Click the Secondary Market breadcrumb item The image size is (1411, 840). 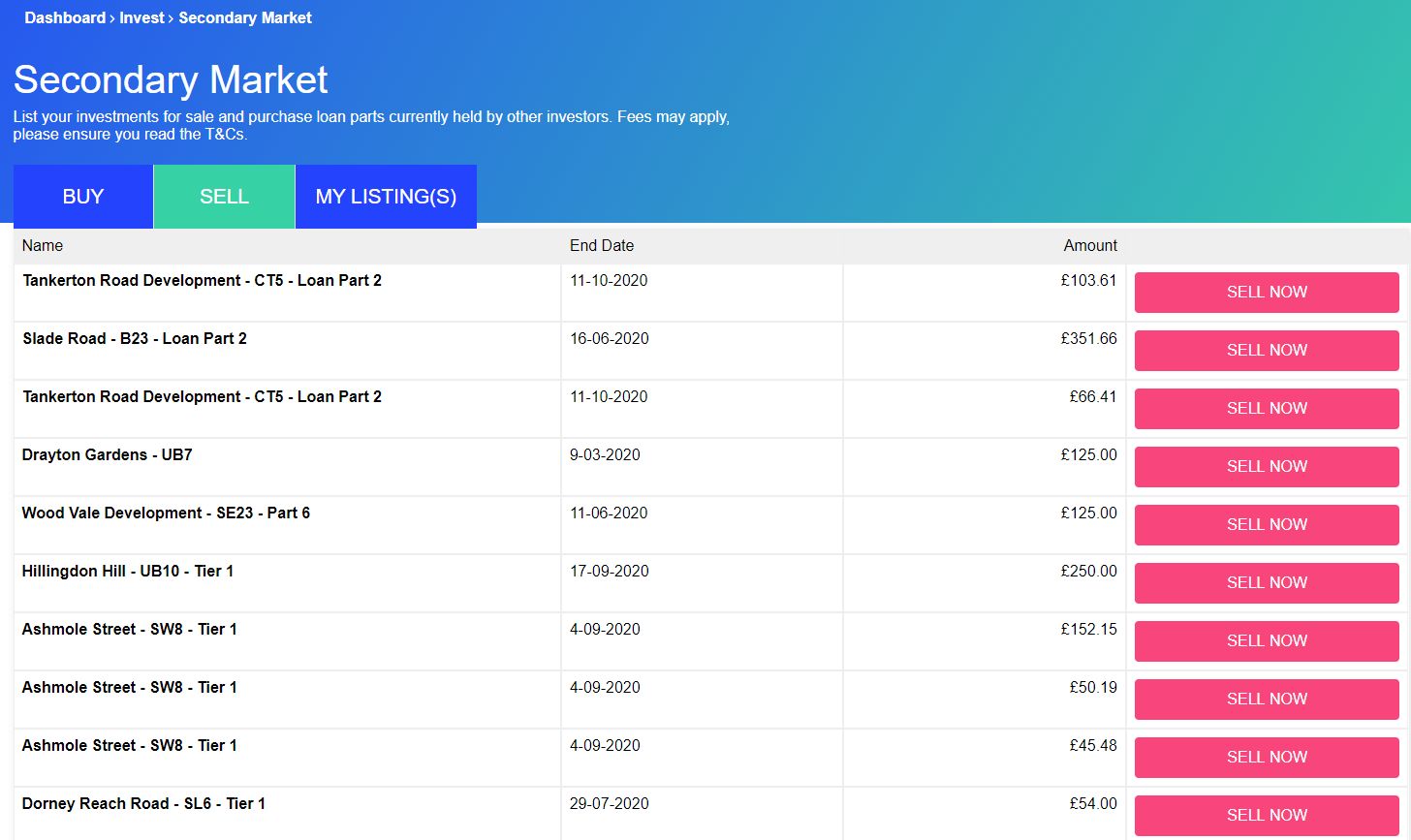245,17
